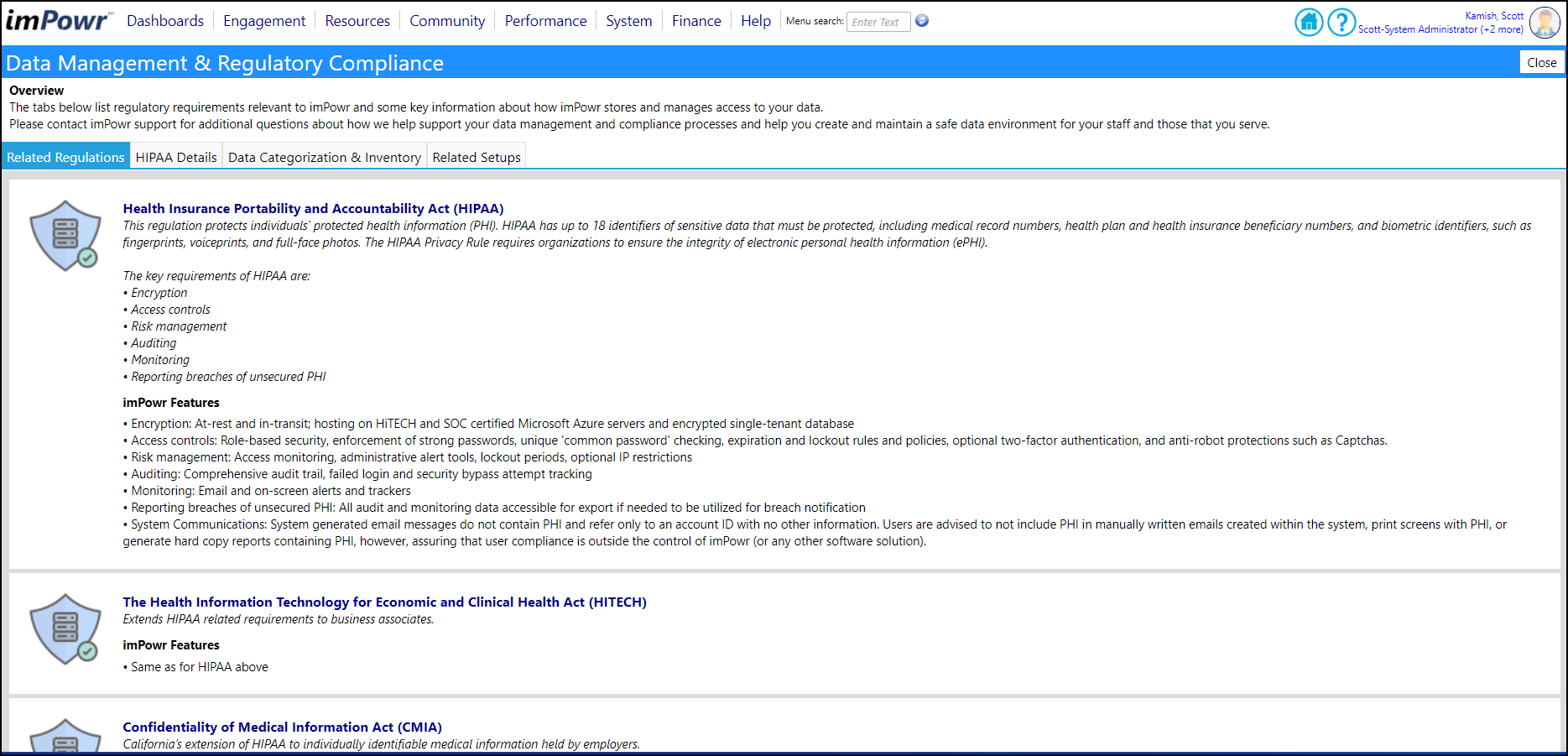Click Scott-System Administrator (+2 more) role link
This screenshot has width=1568, height=756.
click(x=1440, y=29)
